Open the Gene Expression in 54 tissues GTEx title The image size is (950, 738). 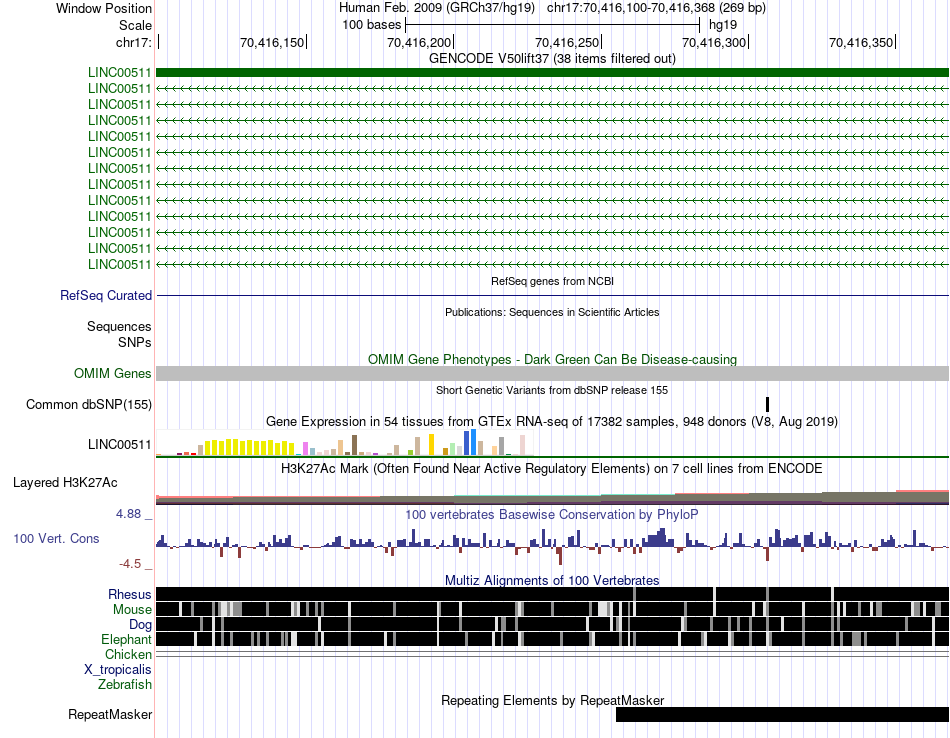click(x=552, y=421)
